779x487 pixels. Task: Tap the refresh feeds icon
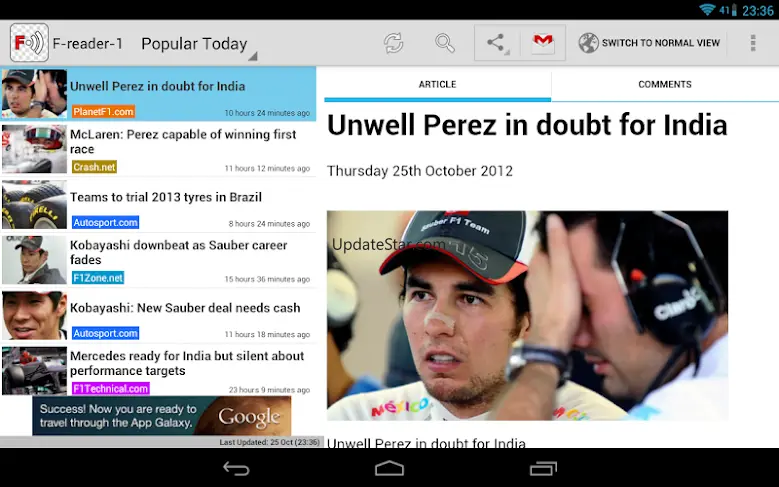[393, 43]
